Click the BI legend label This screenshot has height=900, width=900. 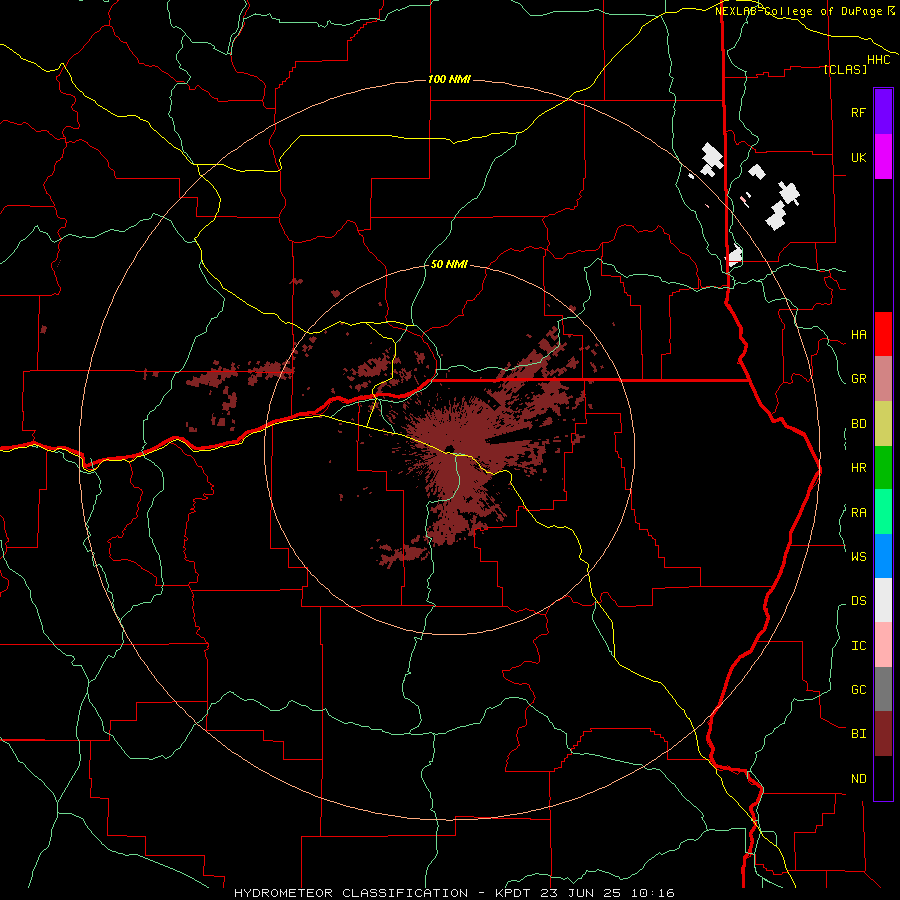click(x=858, y=734)
